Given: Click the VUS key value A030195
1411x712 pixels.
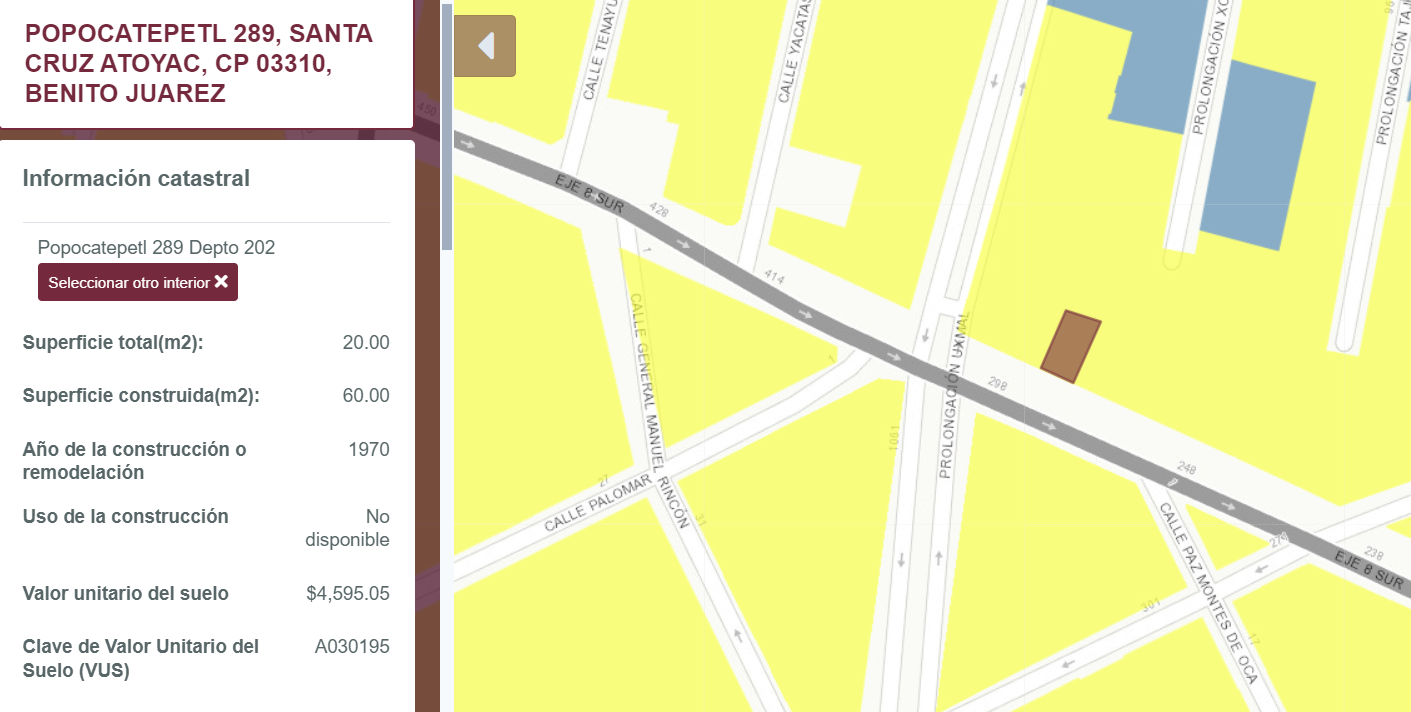Looking at the screenshot, I should [x=352, y=646].
